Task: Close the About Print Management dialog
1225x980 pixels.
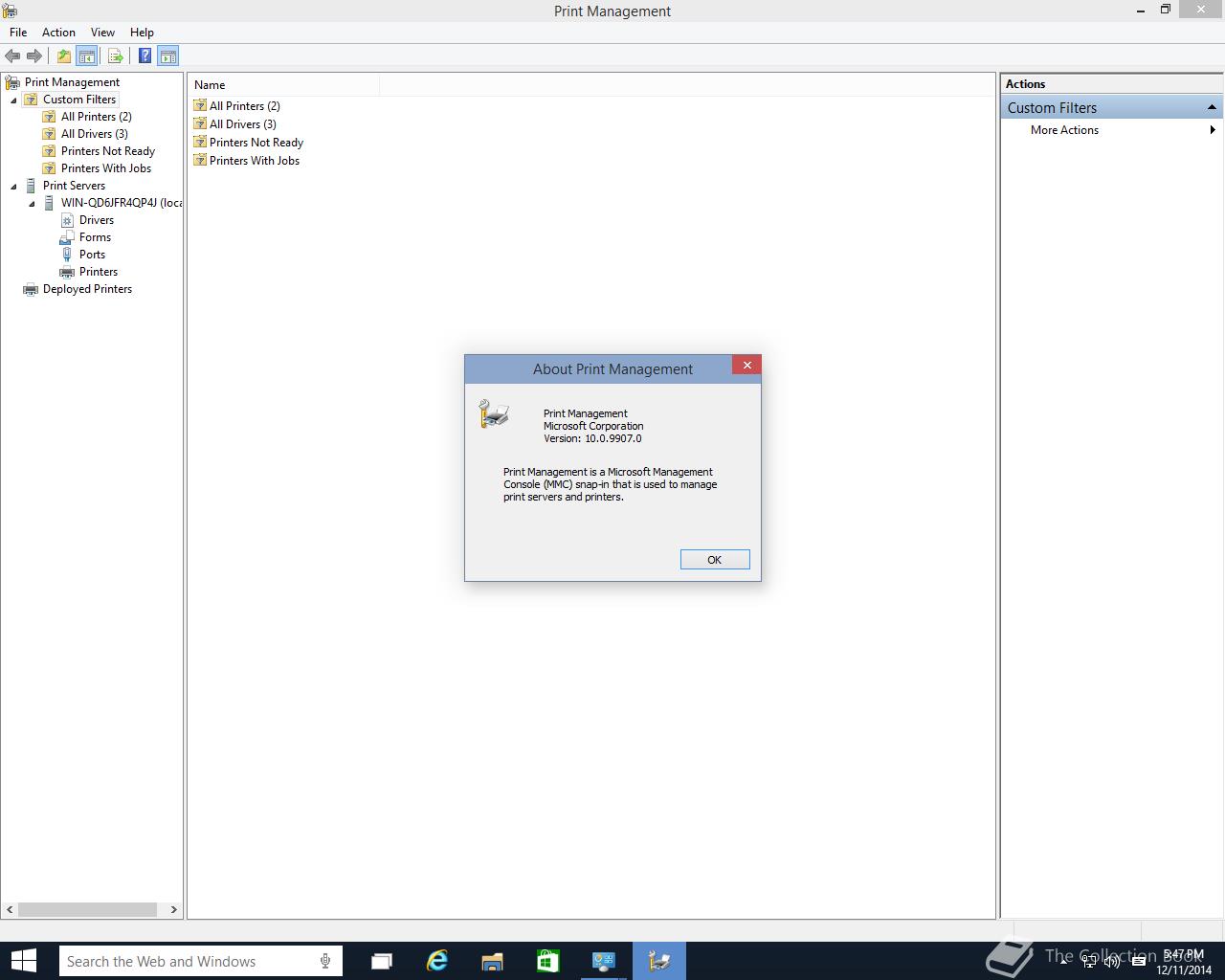Action: click(746, 365)
